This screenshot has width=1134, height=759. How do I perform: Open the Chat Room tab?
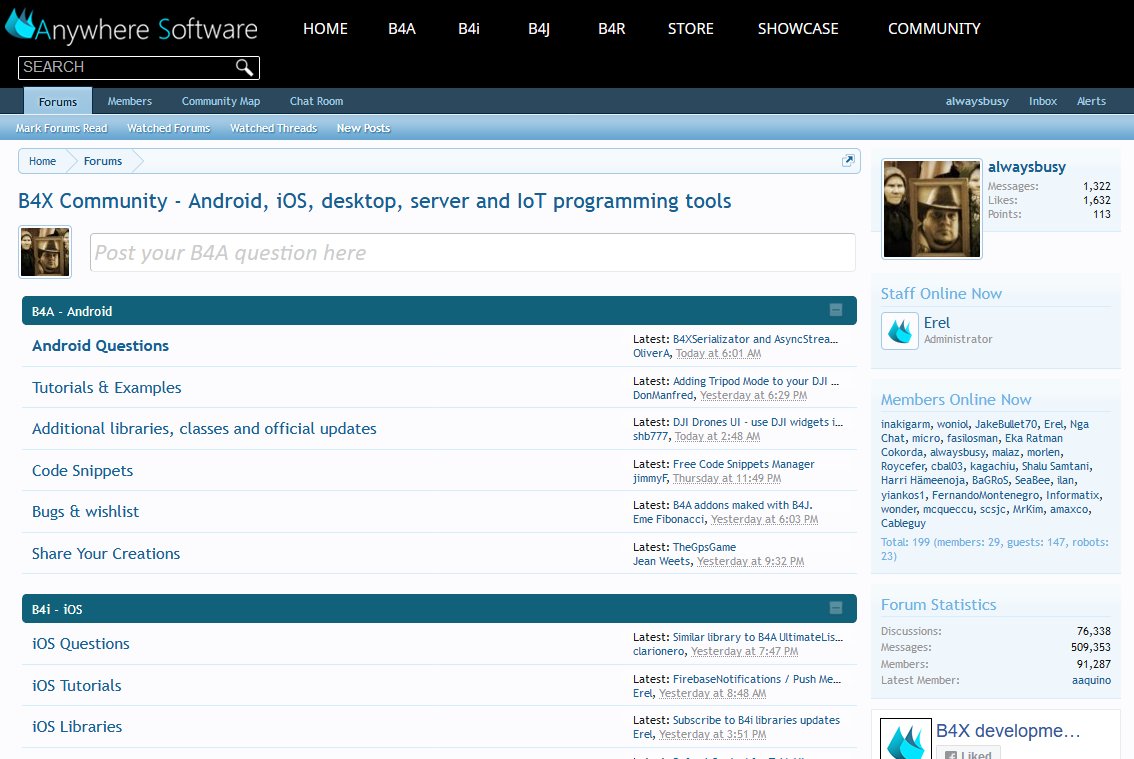pos(317,101)
